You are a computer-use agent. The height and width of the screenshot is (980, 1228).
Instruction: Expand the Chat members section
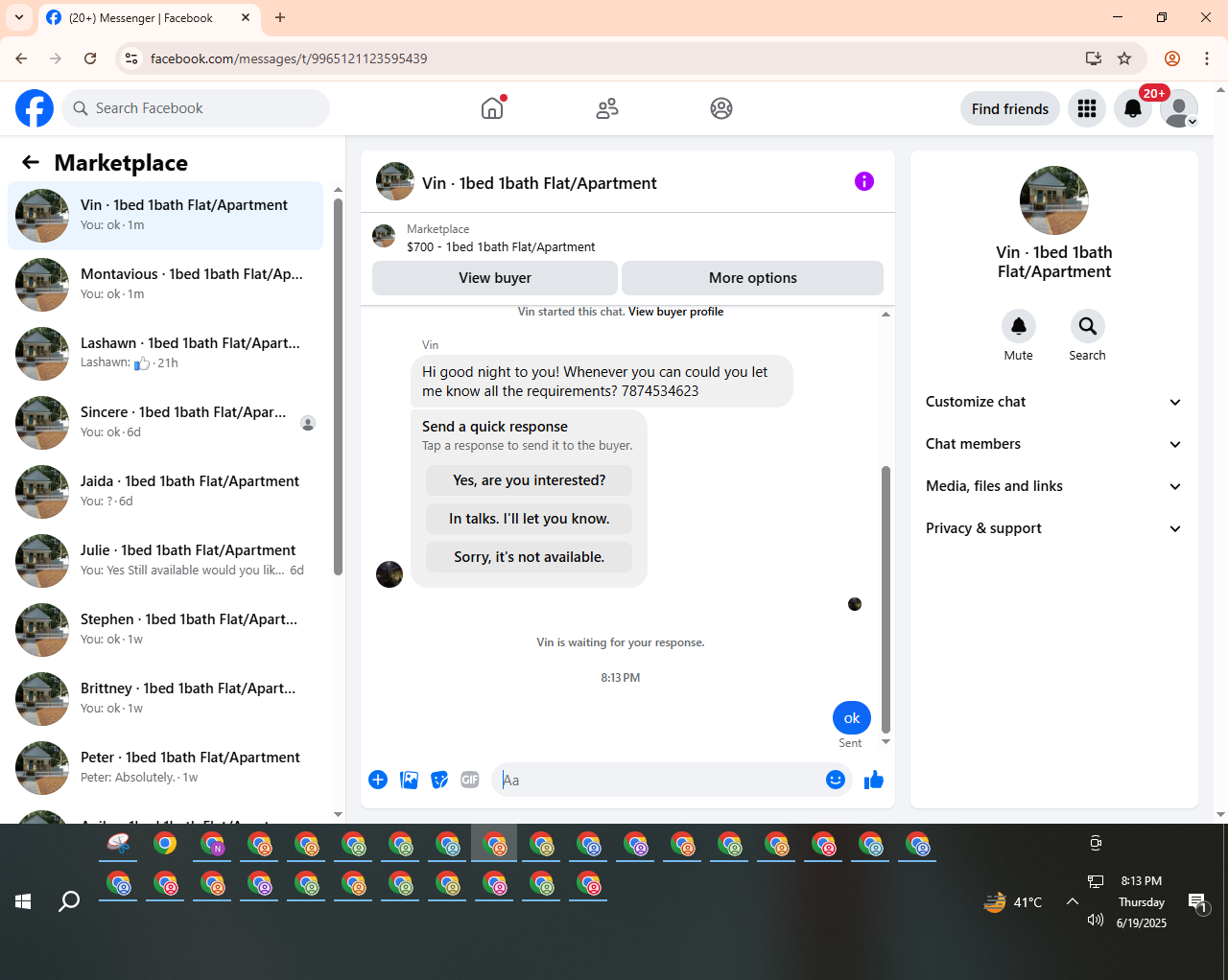pyautogui.click(x=1054, y=444)
